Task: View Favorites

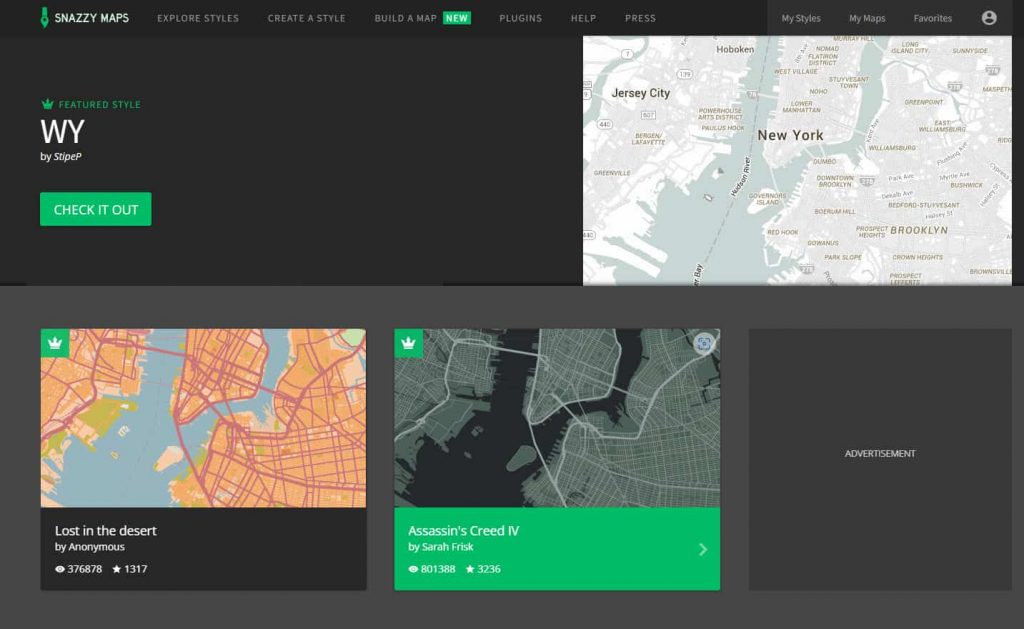Action: (932, 18)
